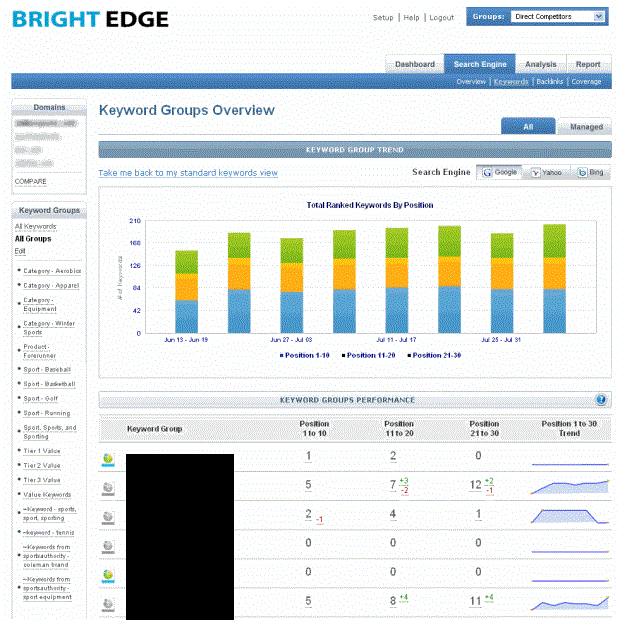Open the ~keyword - tennis group
The height and width of the screenshot is (620, 620).
coord(48,533)
